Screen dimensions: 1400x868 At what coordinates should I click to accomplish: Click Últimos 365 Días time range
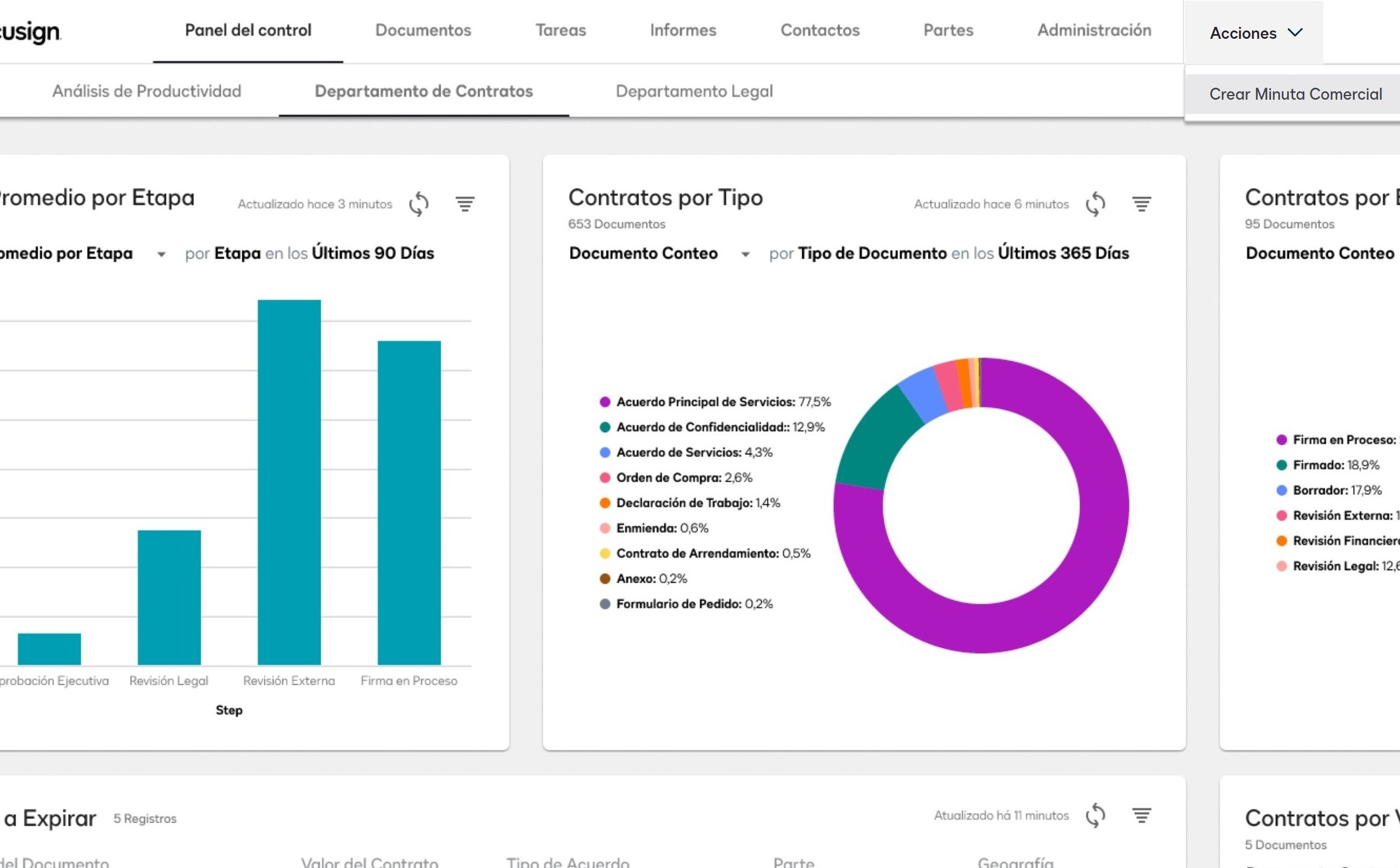point(1063,254)
